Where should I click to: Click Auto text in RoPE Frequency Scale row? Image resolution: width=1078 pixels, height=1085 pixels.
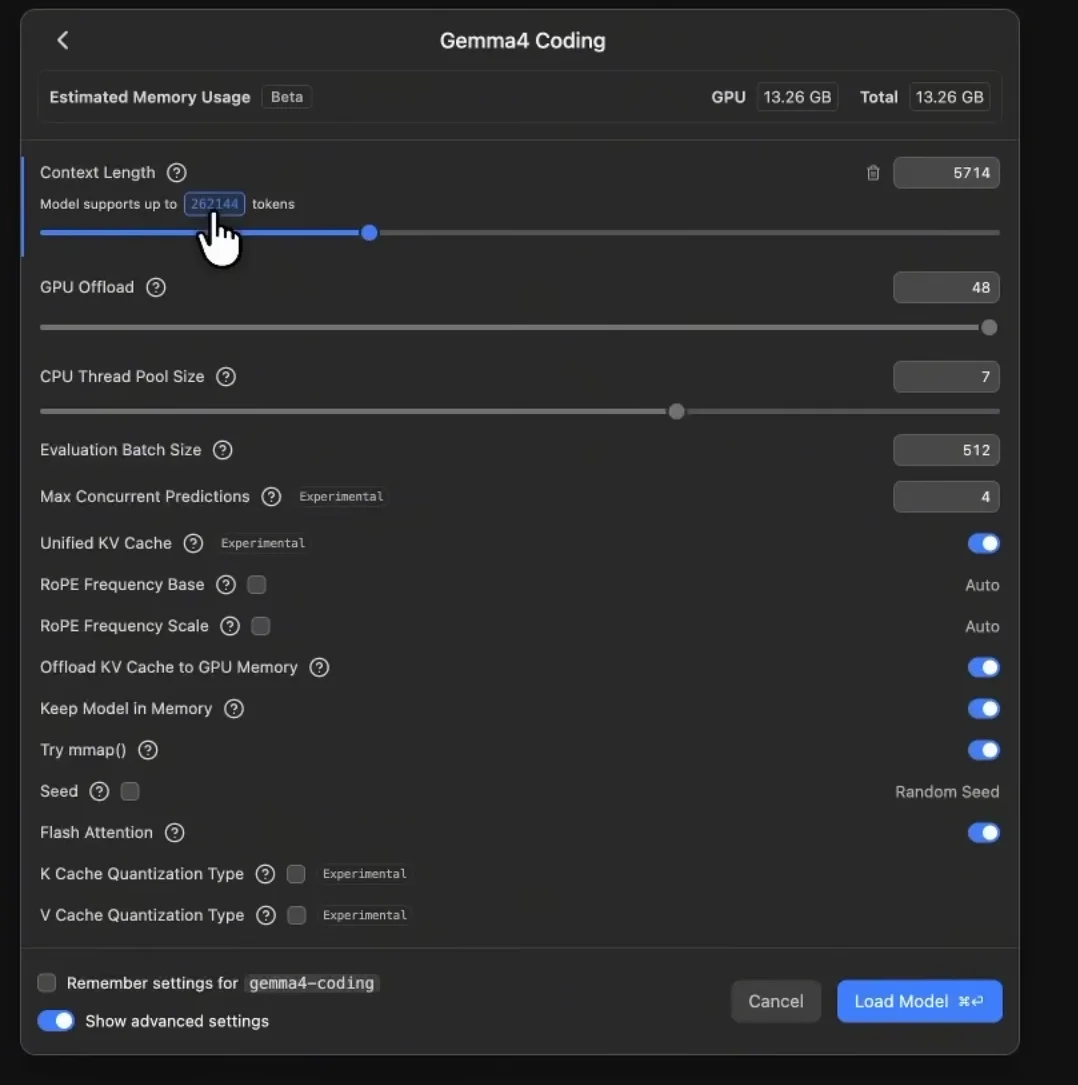pyautogui.click(x=982, y=626)
